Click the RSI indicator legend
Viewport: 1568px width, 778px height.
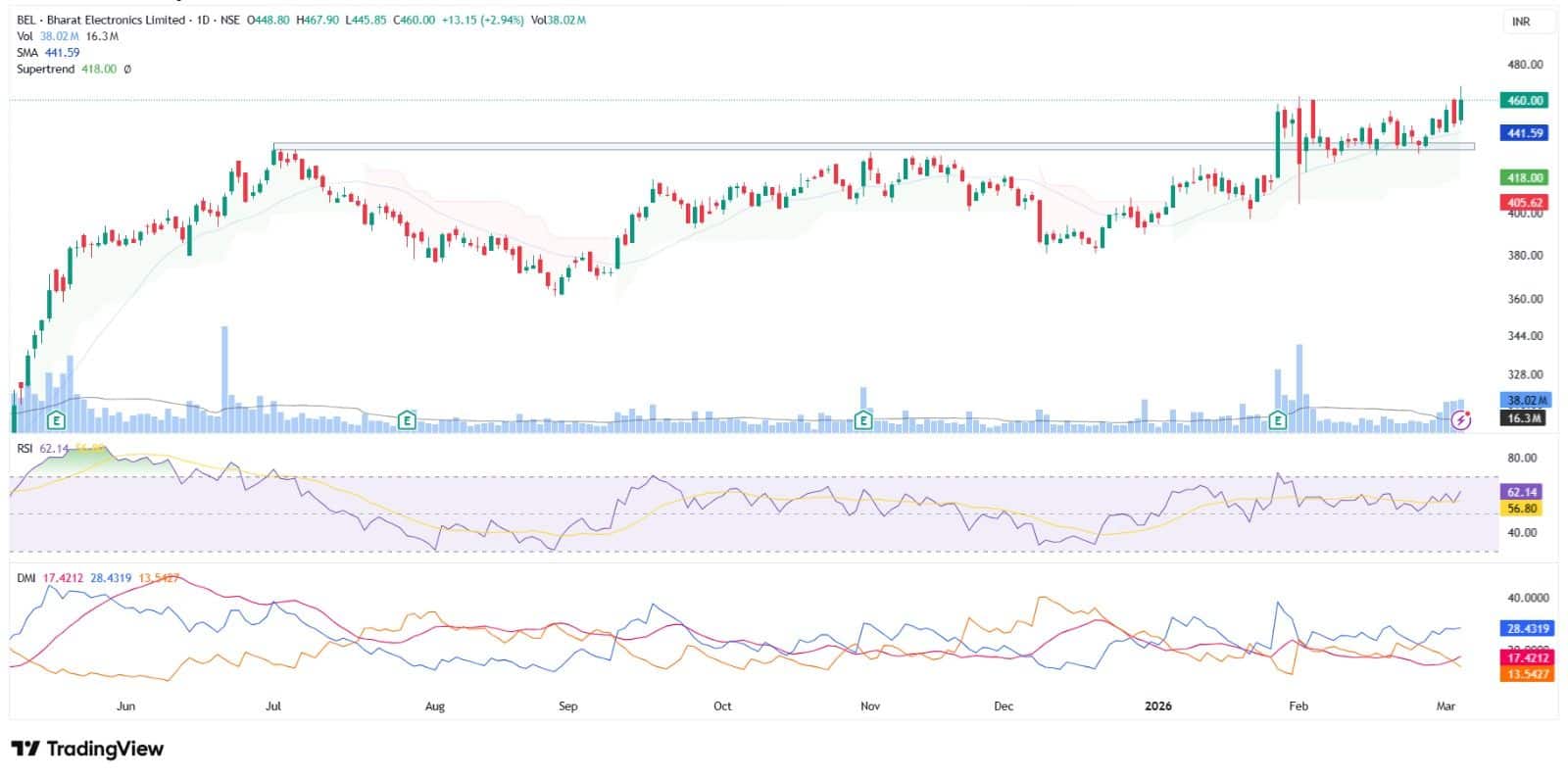point(60,448)
